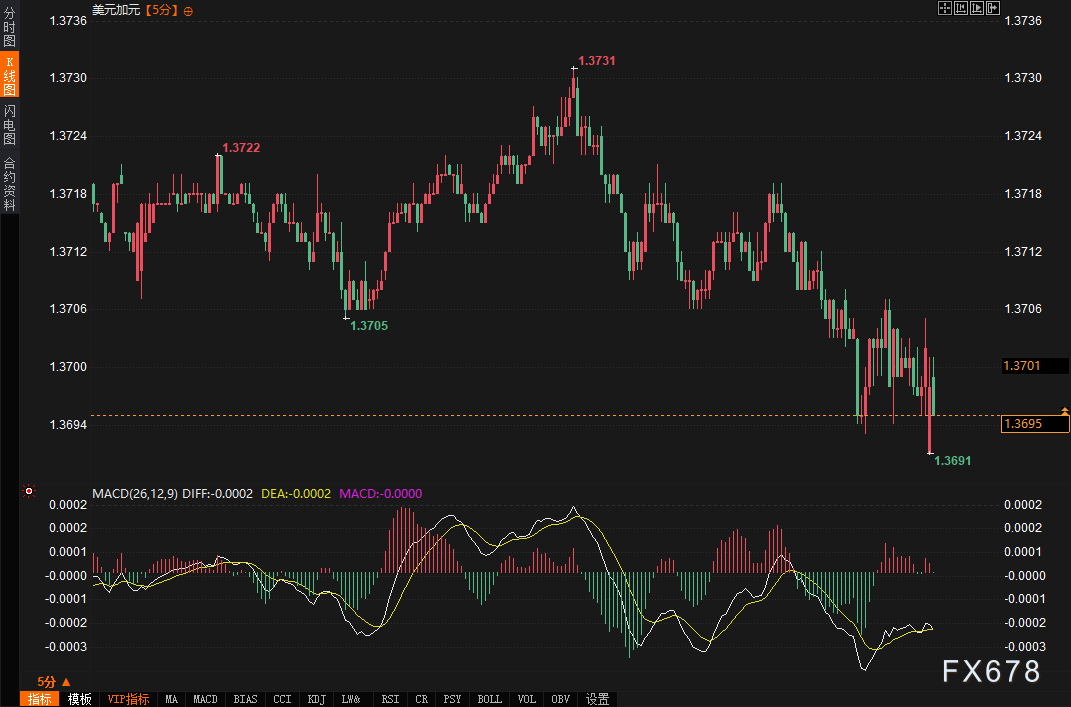
Task: Click the rightmost panel-with-arrow toolbar icon
Action: (993, 8)
